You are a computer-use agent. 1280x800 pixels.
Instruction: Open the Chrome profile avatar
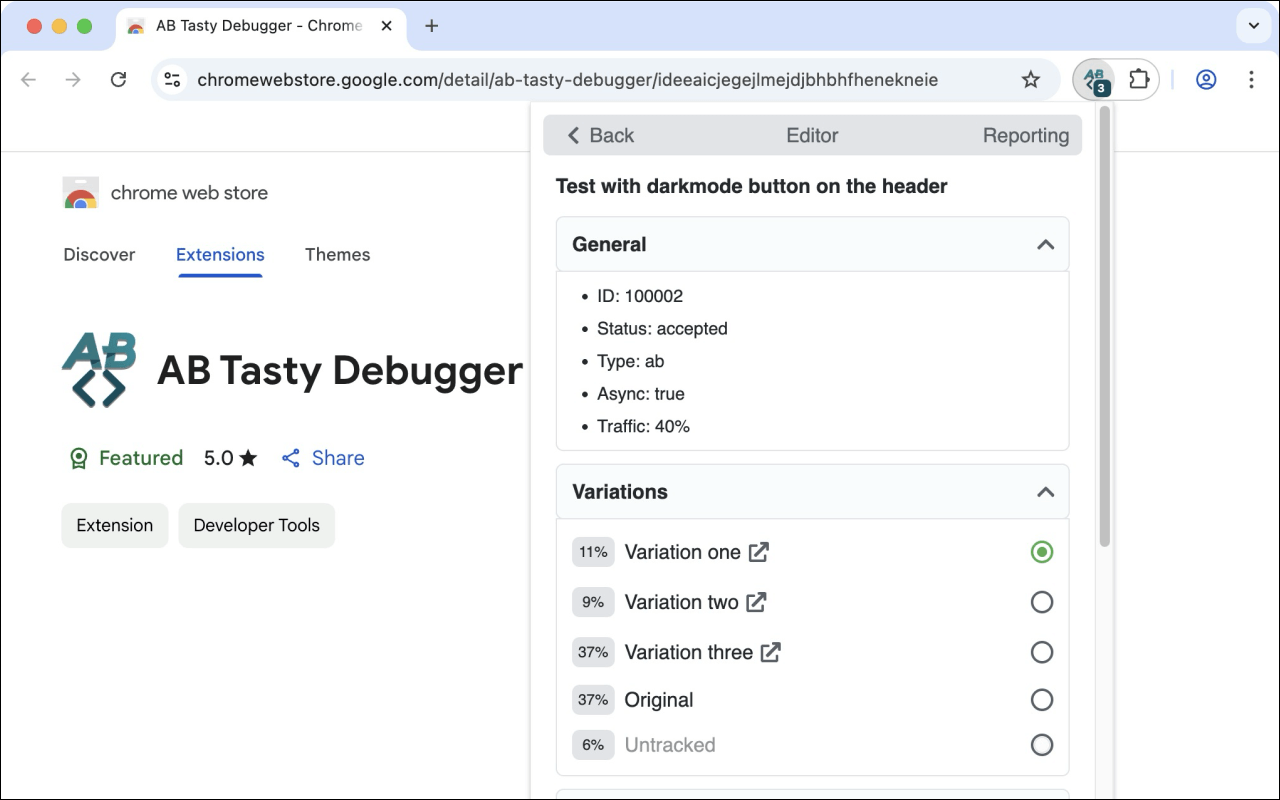pos(1206,80)
